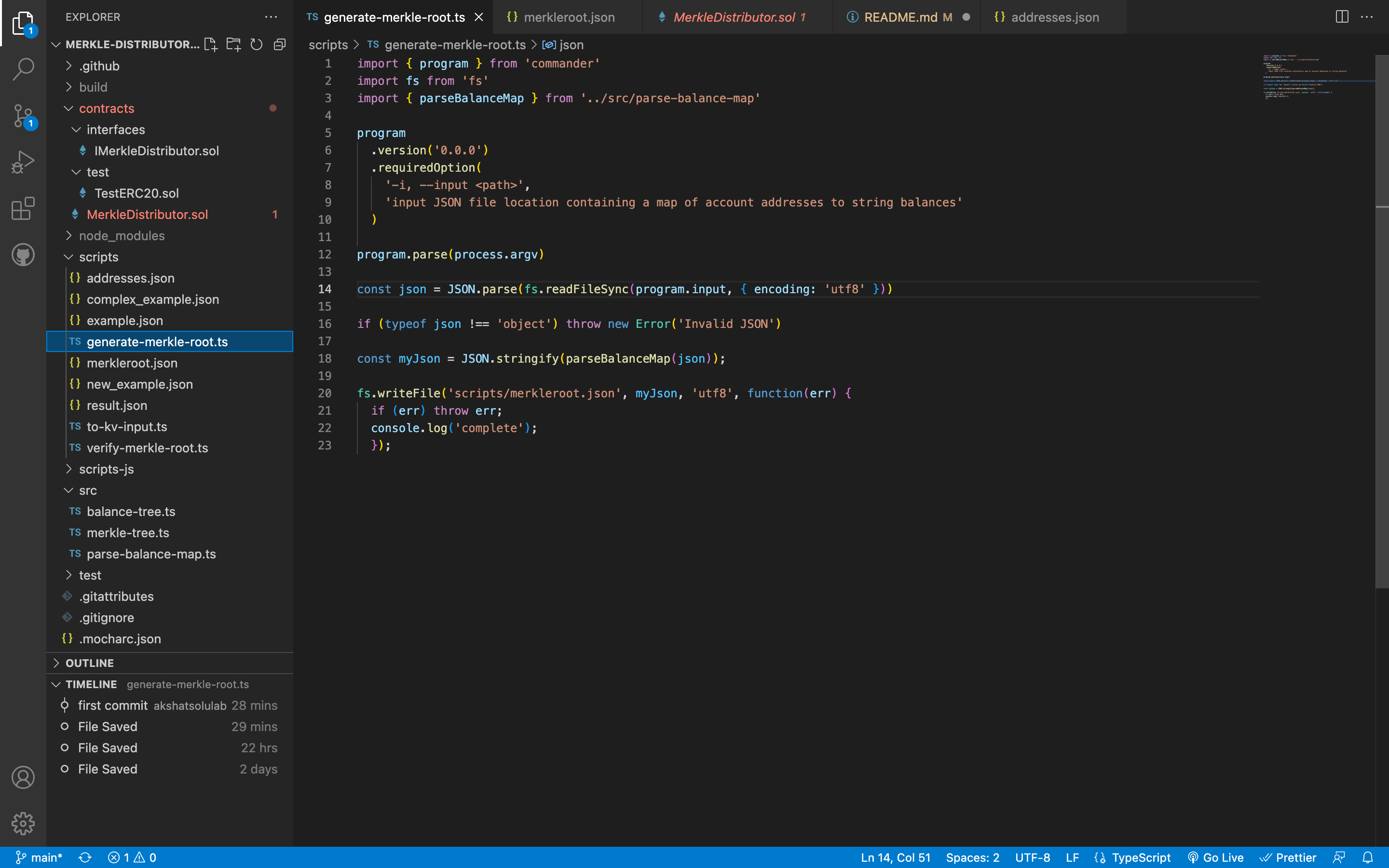Expand the build folder
Screen dimensions: 1389x868
tap(169, 87)
